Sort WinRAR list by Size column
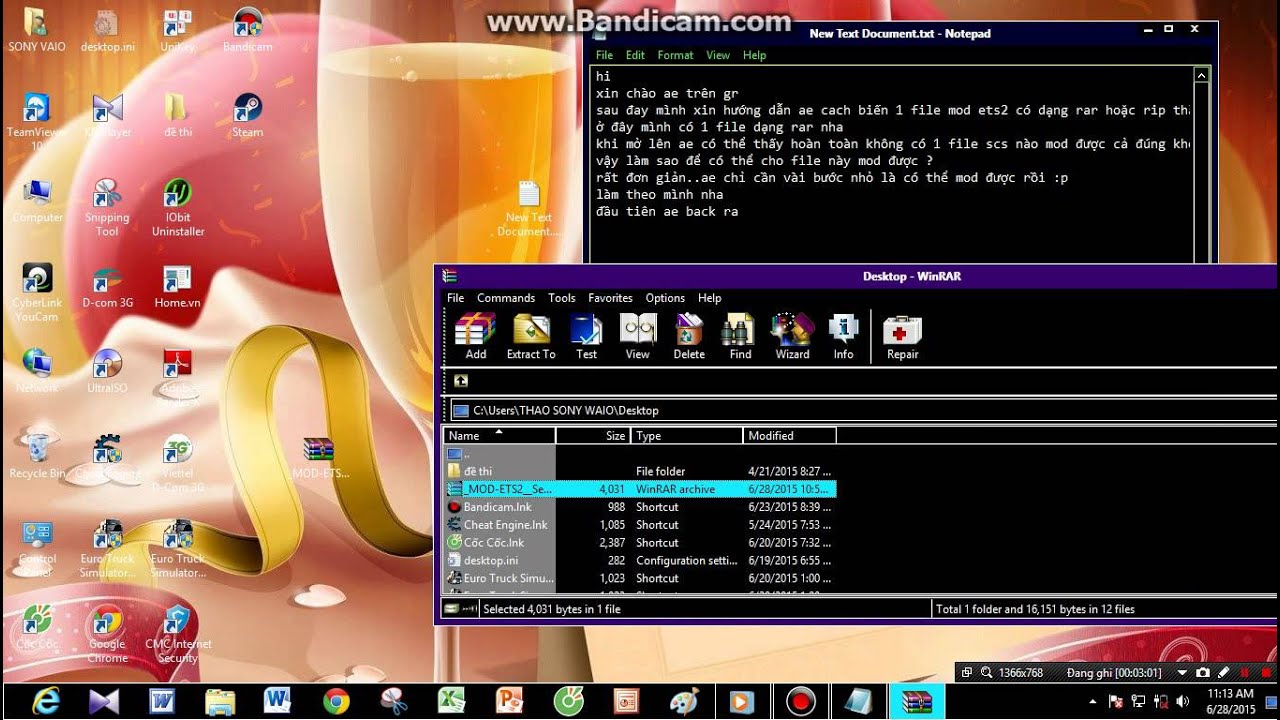This screenshot has height=720, width=1280. 592,435
